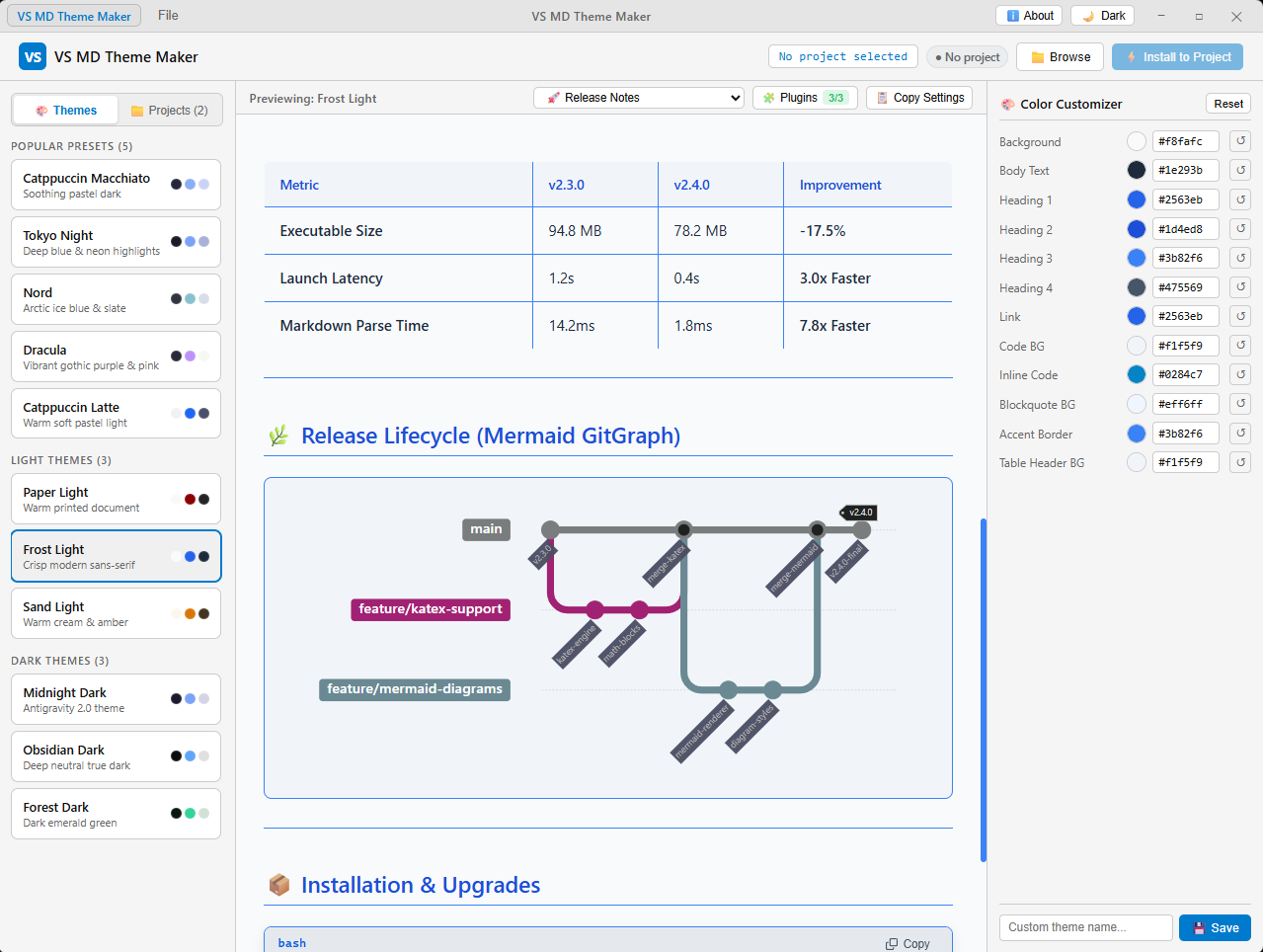
Task: Click the Accent Border color swatch
Action: tap(1137, 434)
